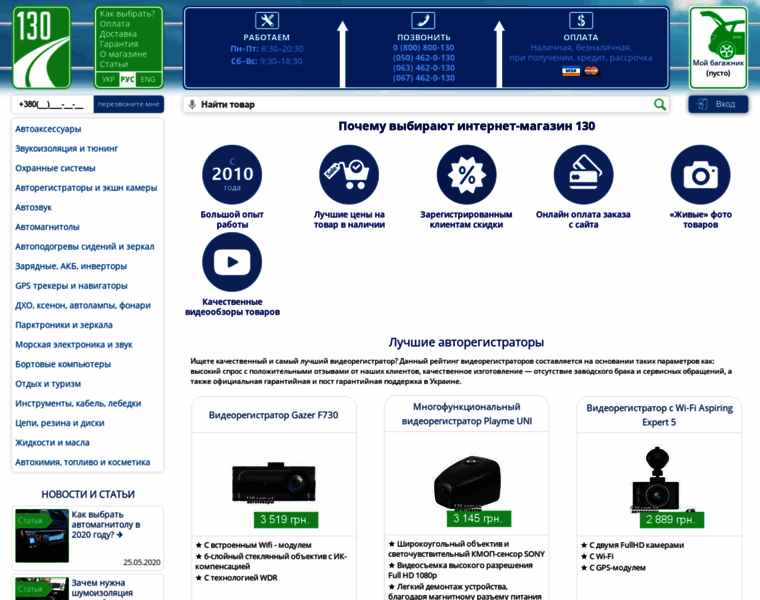Click the Visa card icon
The height and width of the screenshot is (600, 760).
pos(571,71)
